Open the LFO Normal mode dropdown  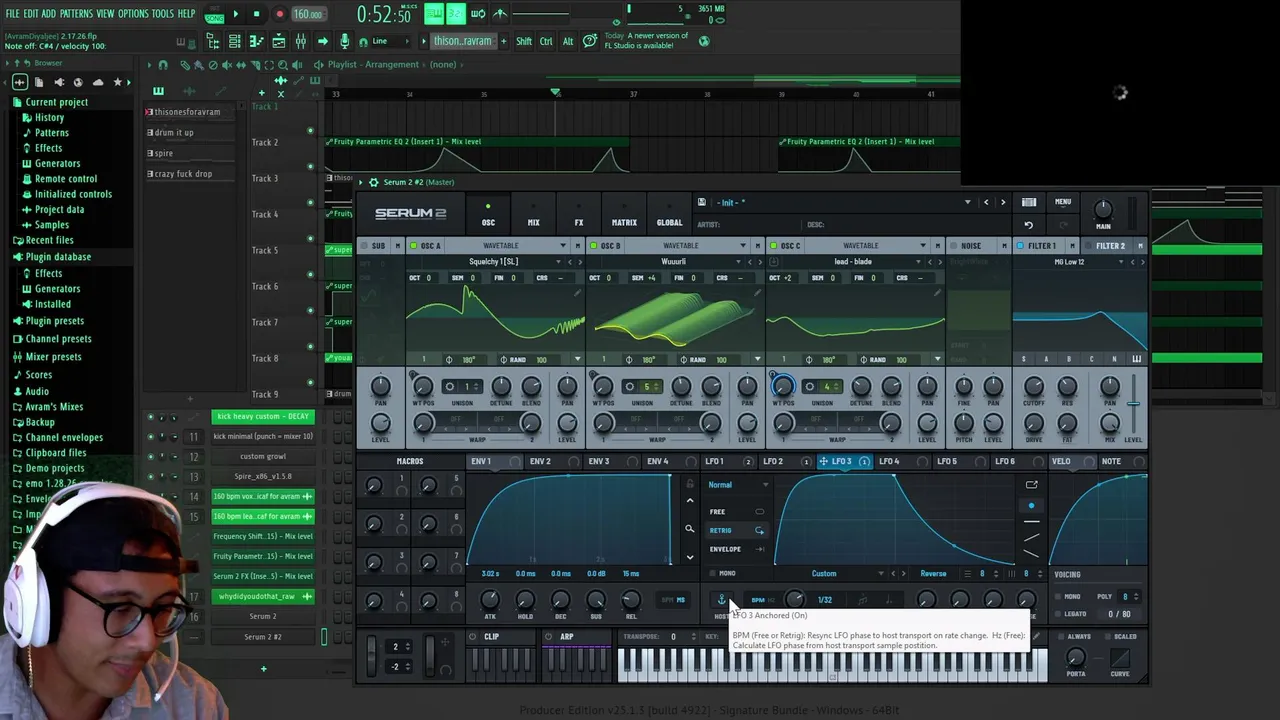click(739, 485)
